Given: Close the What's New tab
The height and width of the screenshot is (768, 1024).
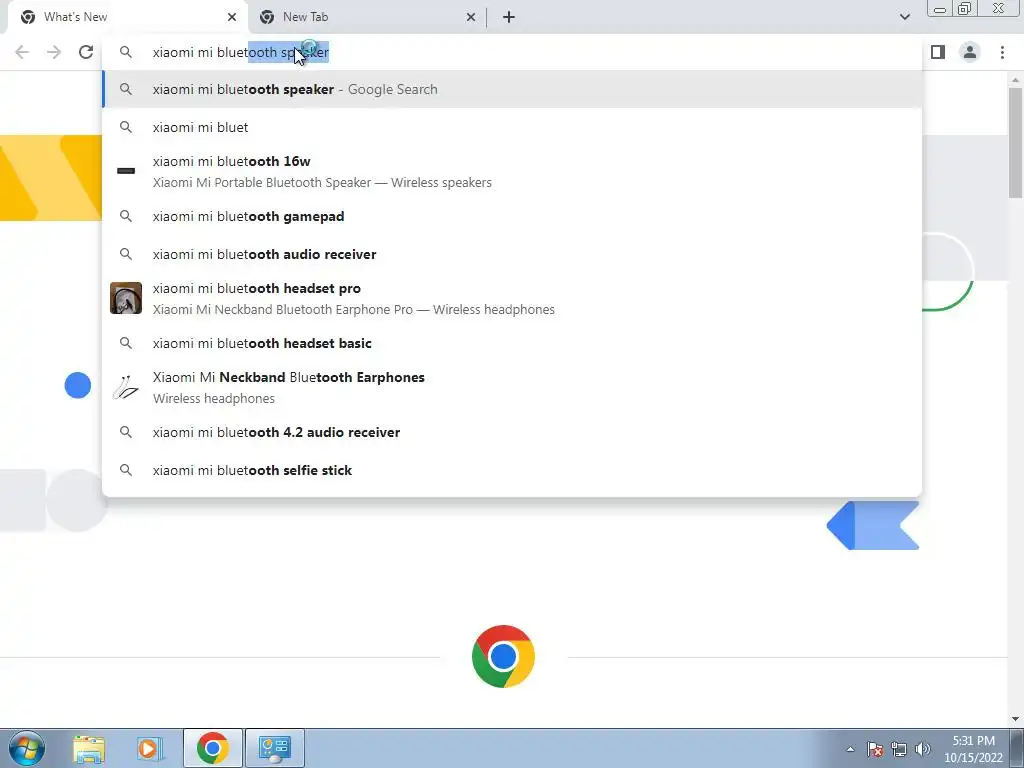Looking at the screenshot, I should [232, 17].
